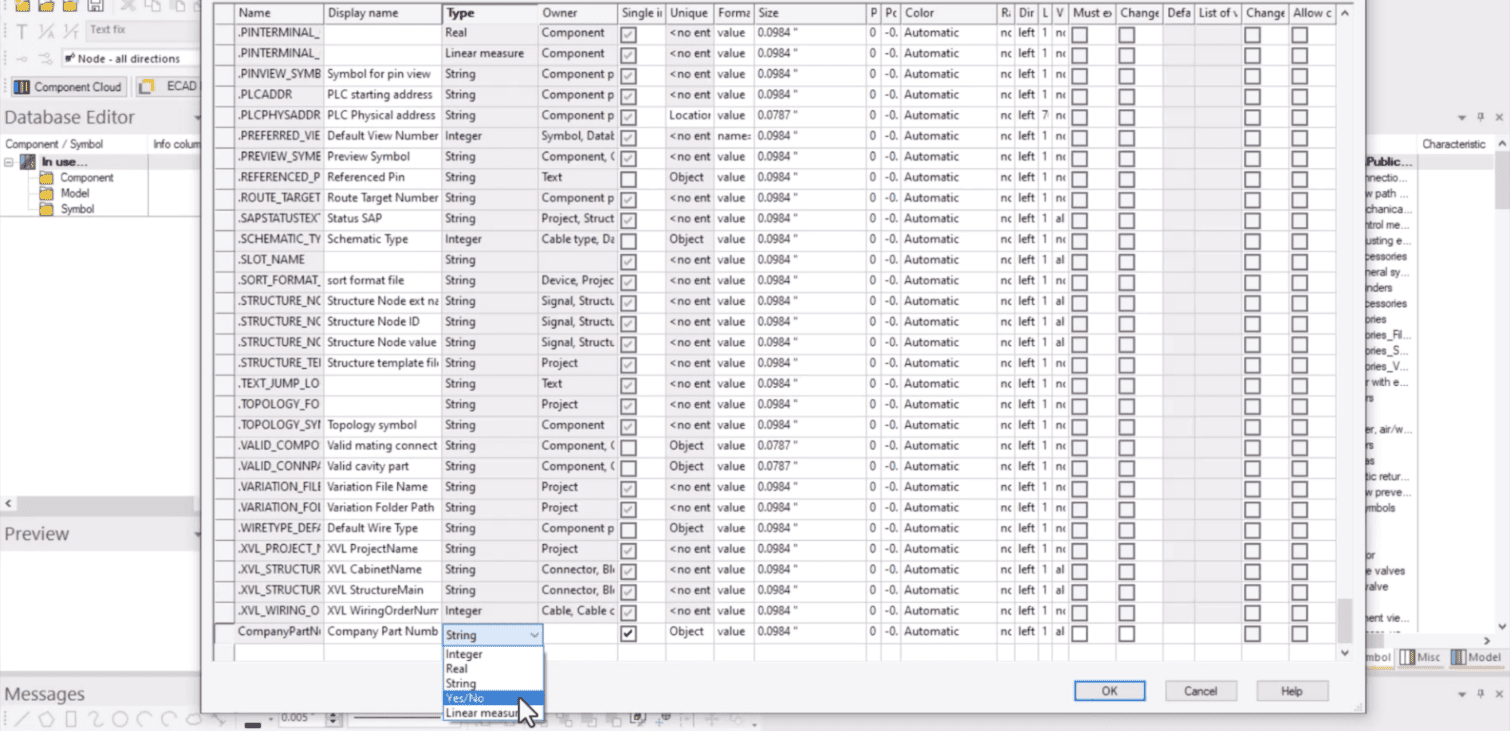Click the 'Cable, Cable c' owner cell
This screenshot has height=731, width=1510.
(x=577, y=611)
